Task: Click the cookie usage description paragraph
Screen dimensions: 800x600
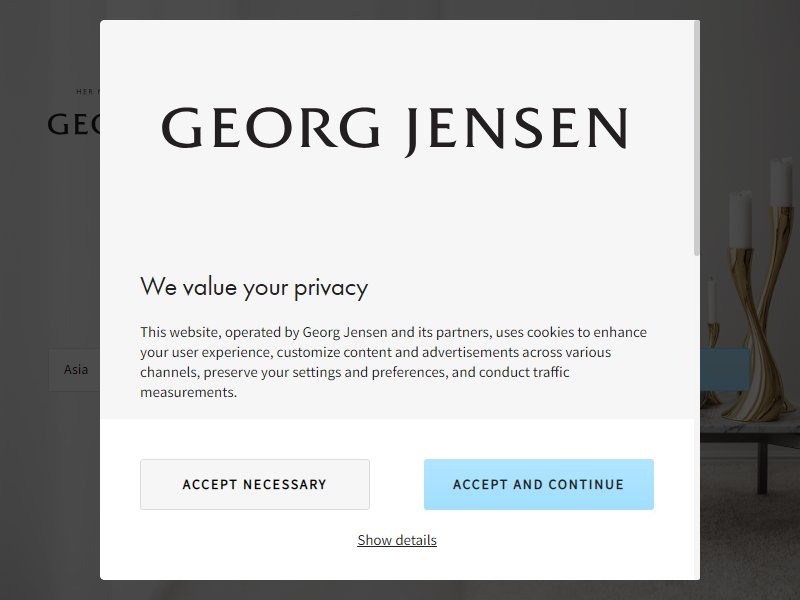Action: tap(393, 362)
